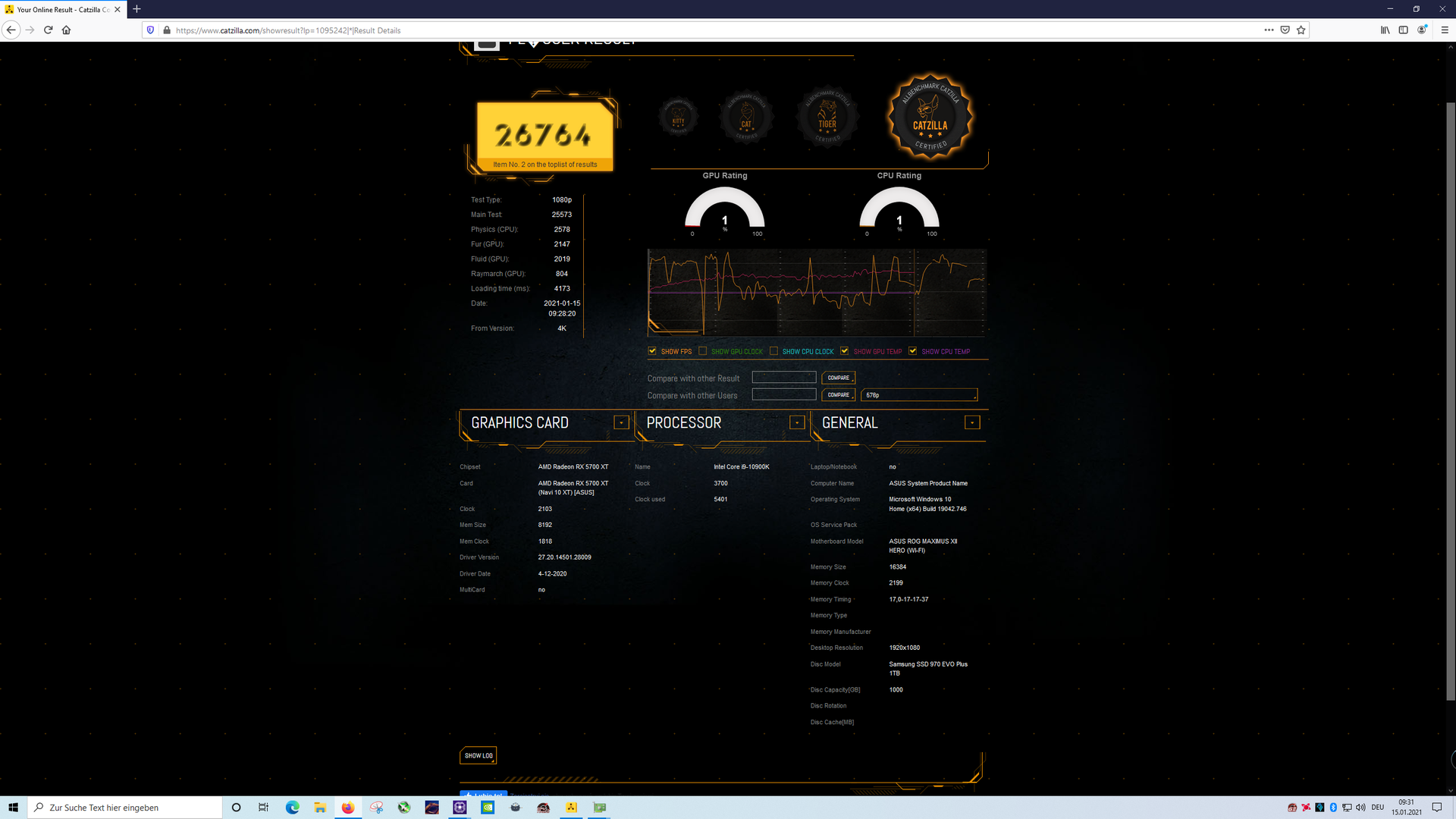Open page actions three-dot menu

click(x=1269, y=30)
